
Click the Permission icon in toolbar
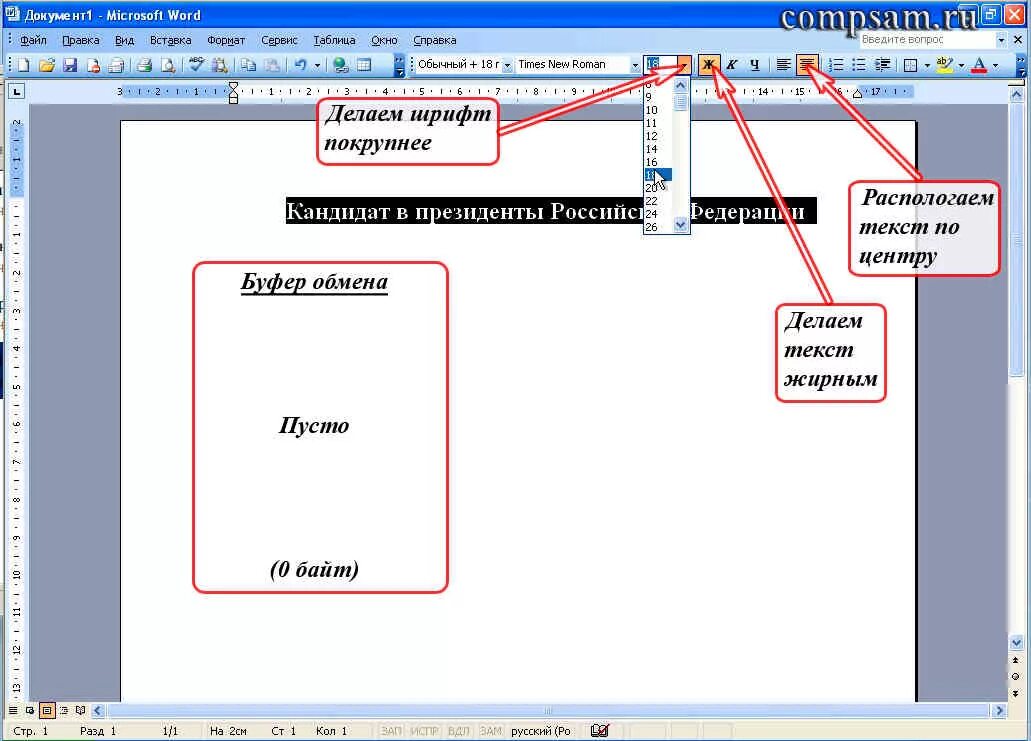point(93,64)
